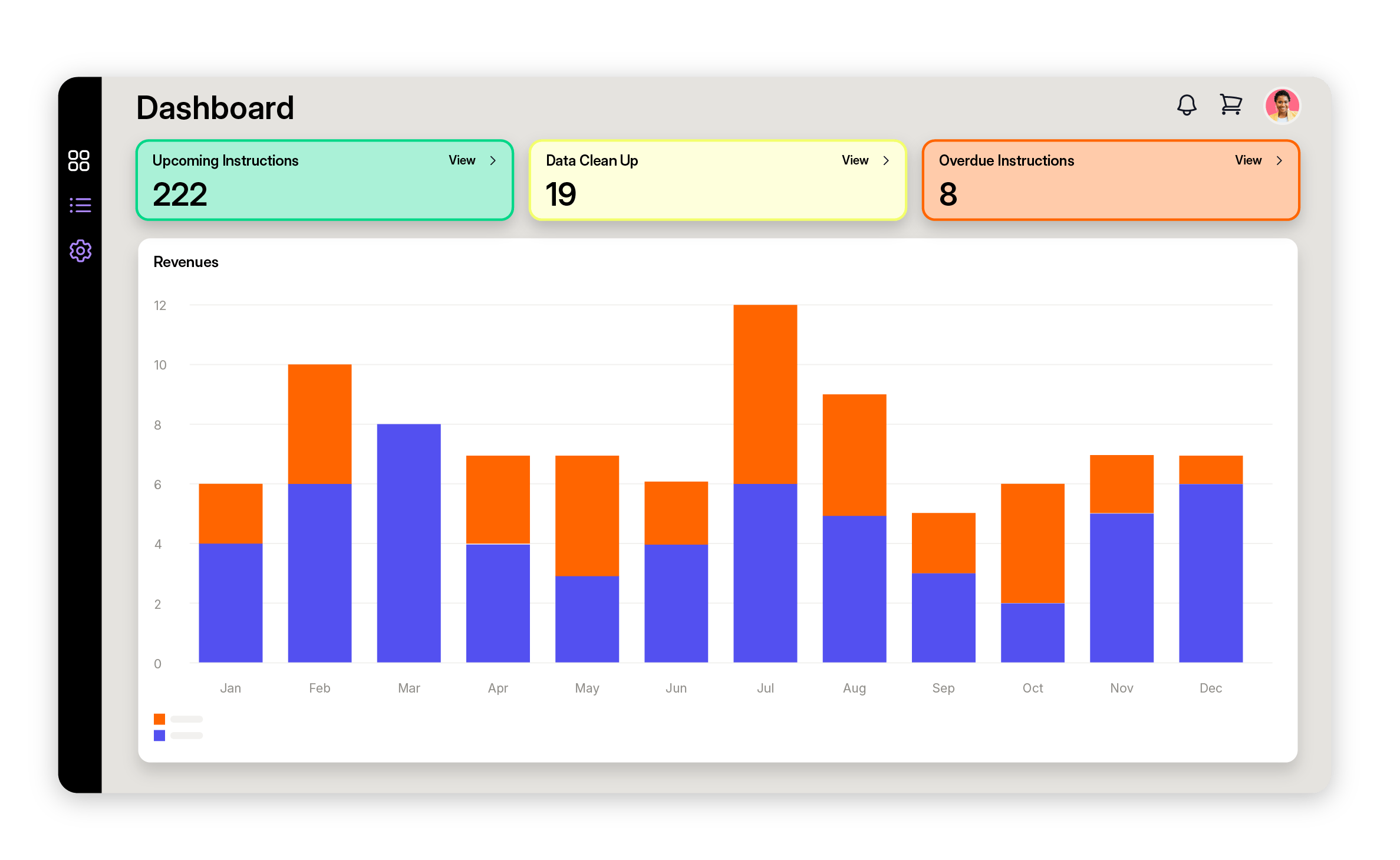1400x860 pixels.
Task: Click the orange segment of Jul bar
Action: [x=765, y=394]
